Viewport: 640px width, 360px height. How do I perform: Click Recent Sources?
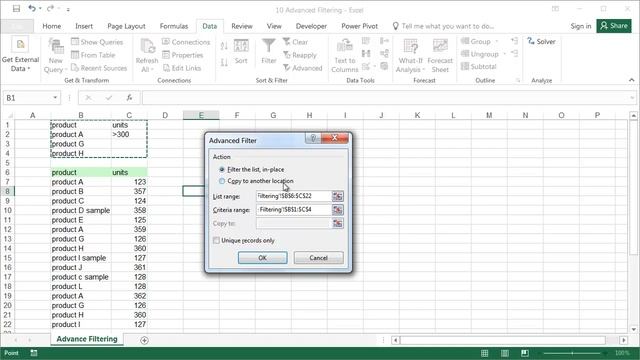[x=99, y=68]
